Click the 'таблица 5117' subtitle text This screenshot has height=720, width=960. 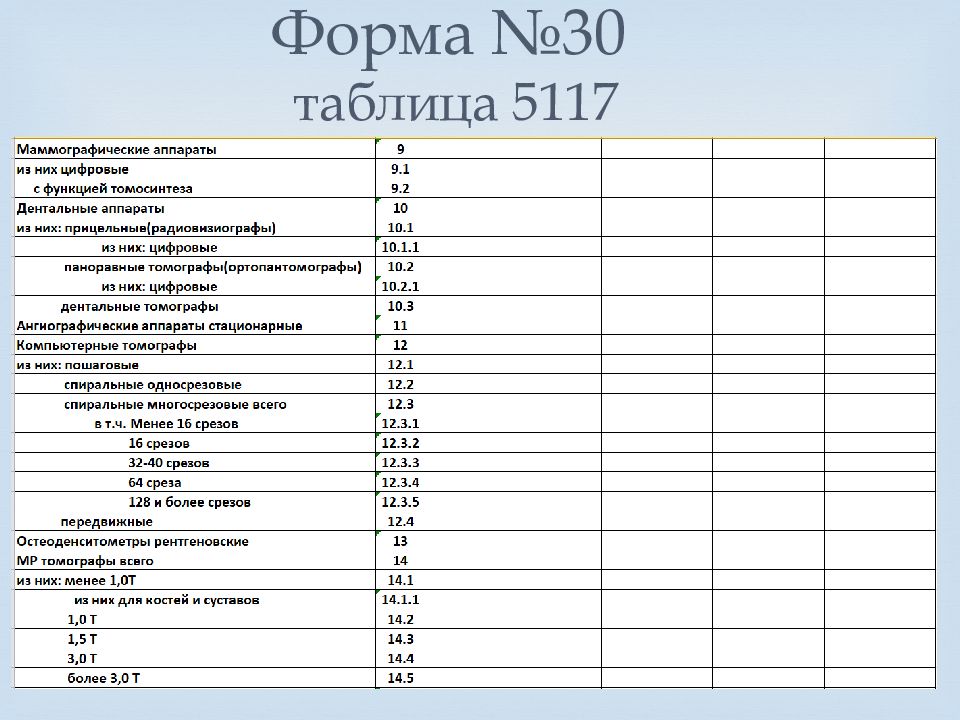[452, 103]
